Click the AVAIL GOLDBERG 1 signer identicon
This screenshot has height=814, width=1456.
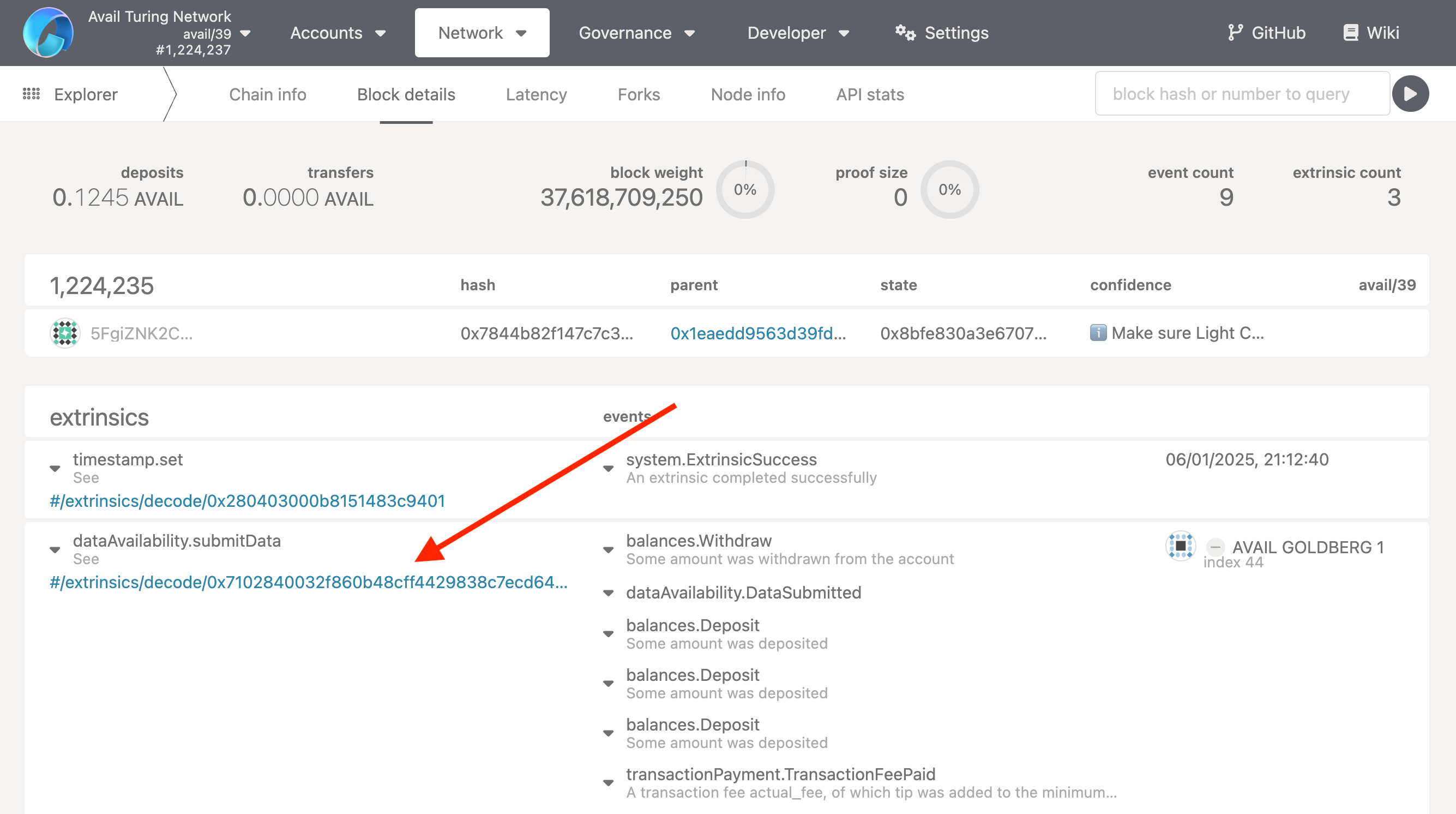[x=1180, y=546]
